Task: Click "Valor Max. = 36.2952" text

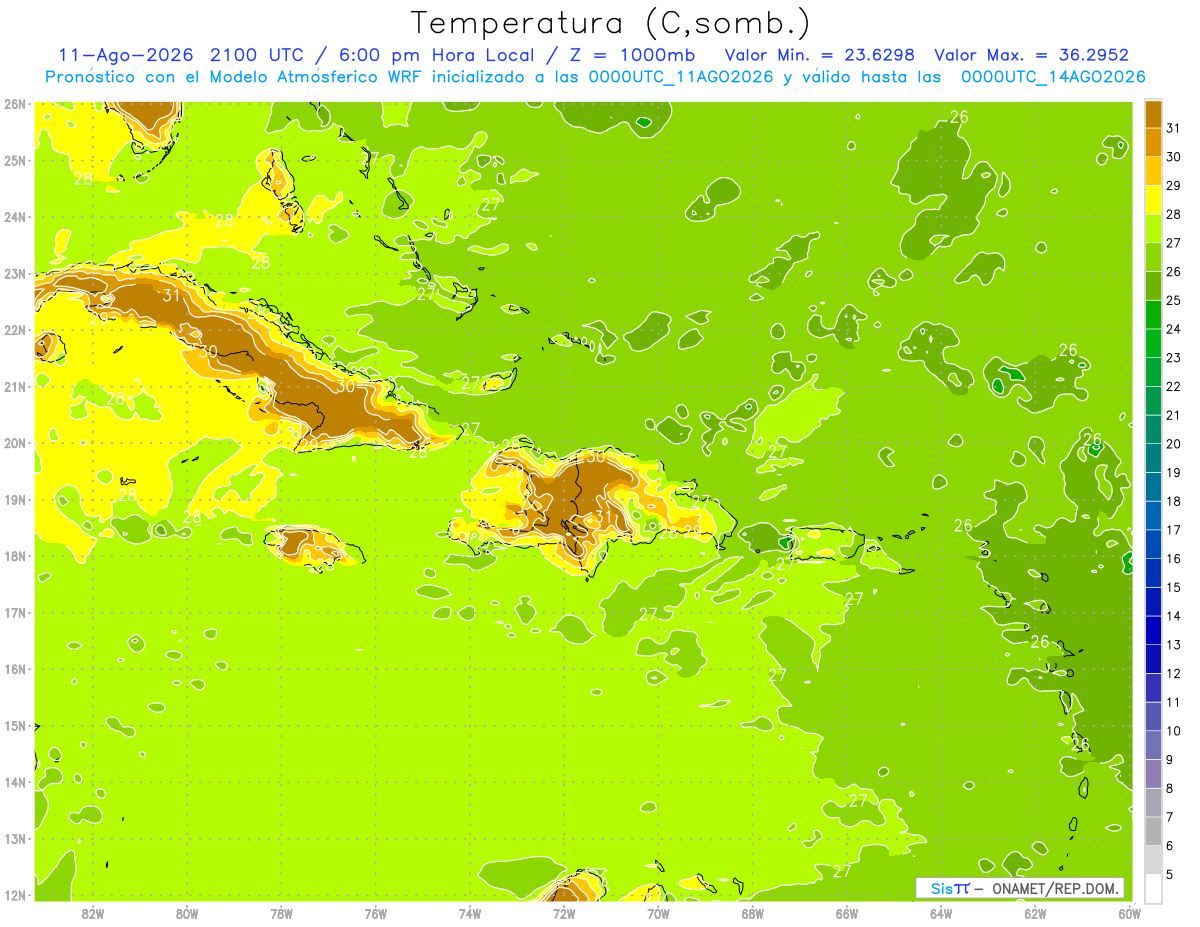Action: (1032, 55)
